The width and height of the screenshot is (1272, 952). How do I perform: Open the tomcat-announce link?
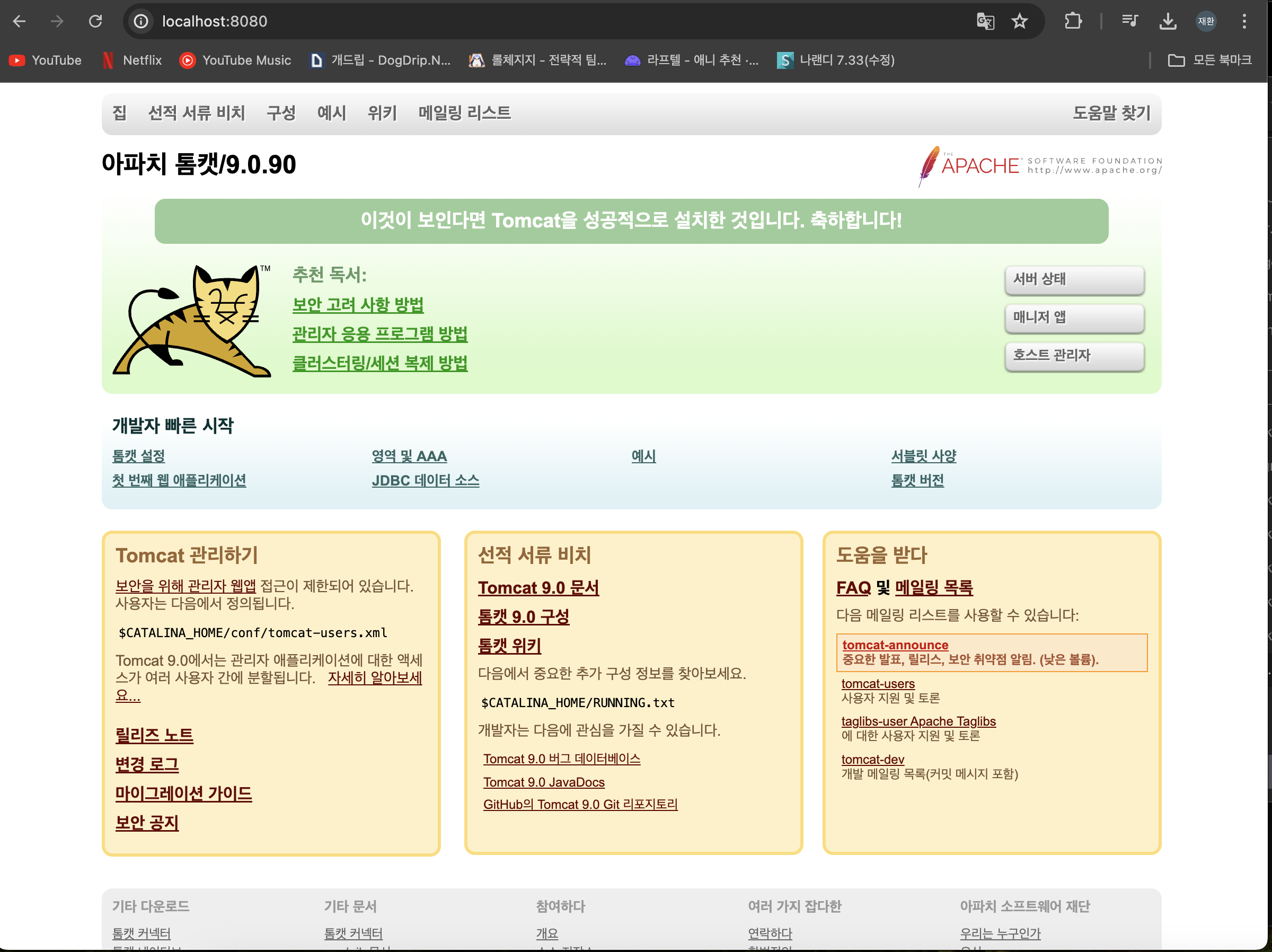895,646
